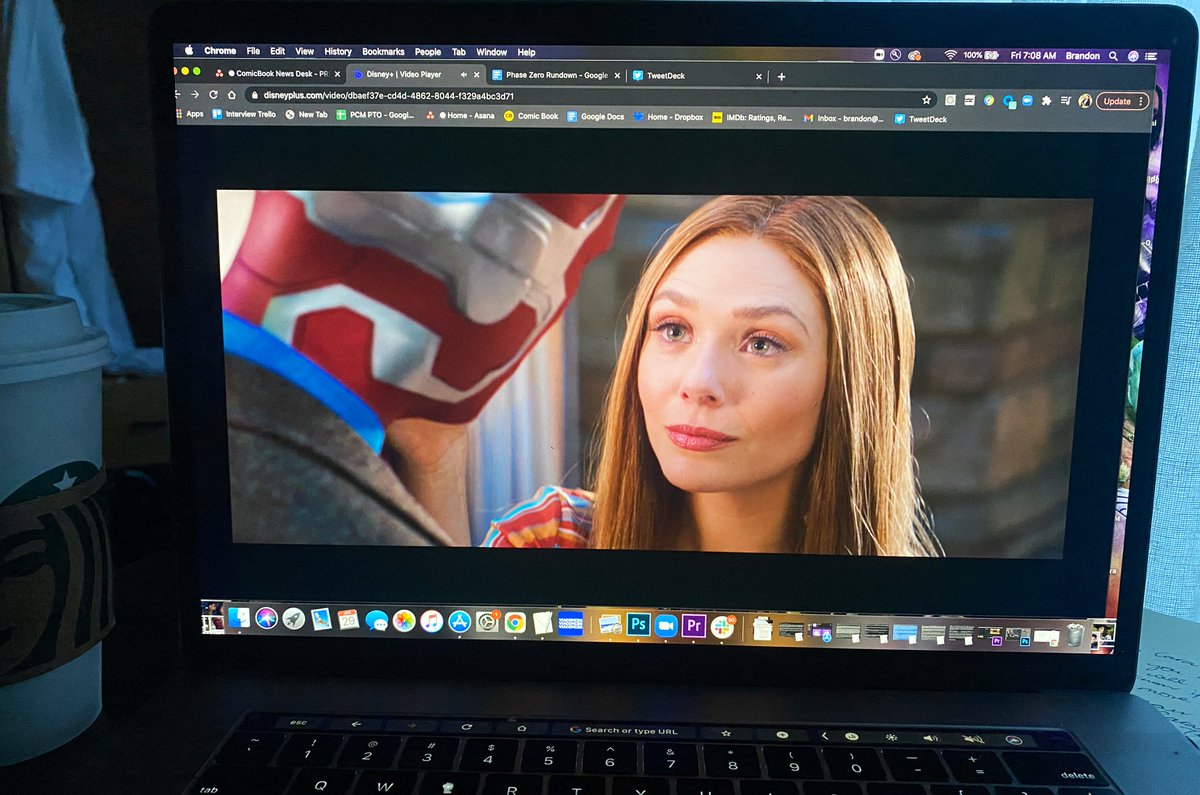Open Finder from the Dock
The width and height of the screenshot is (1200, 795).
(x=239, y=619)
